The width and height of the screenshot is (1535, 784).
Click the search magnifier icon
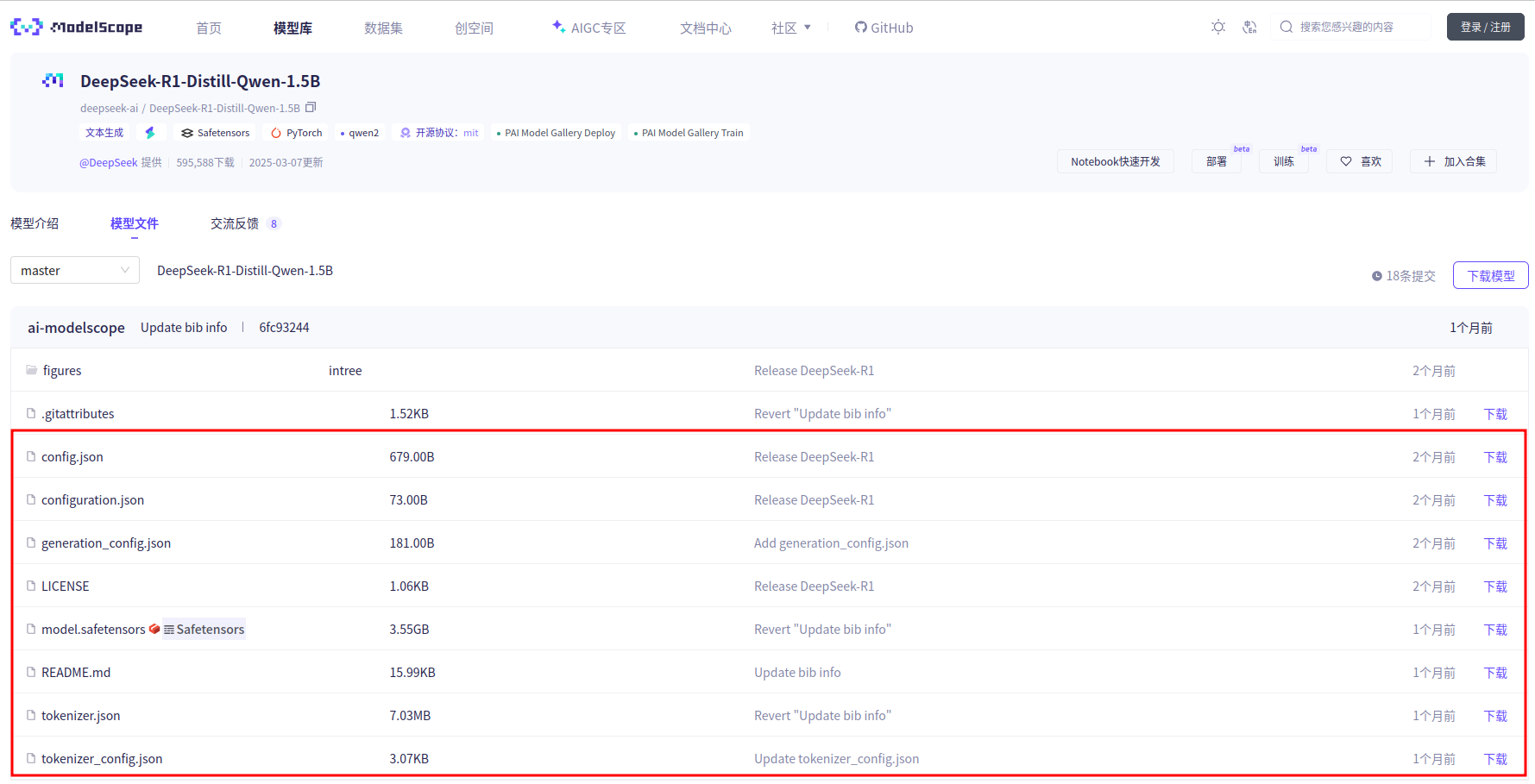point(1286,27)
